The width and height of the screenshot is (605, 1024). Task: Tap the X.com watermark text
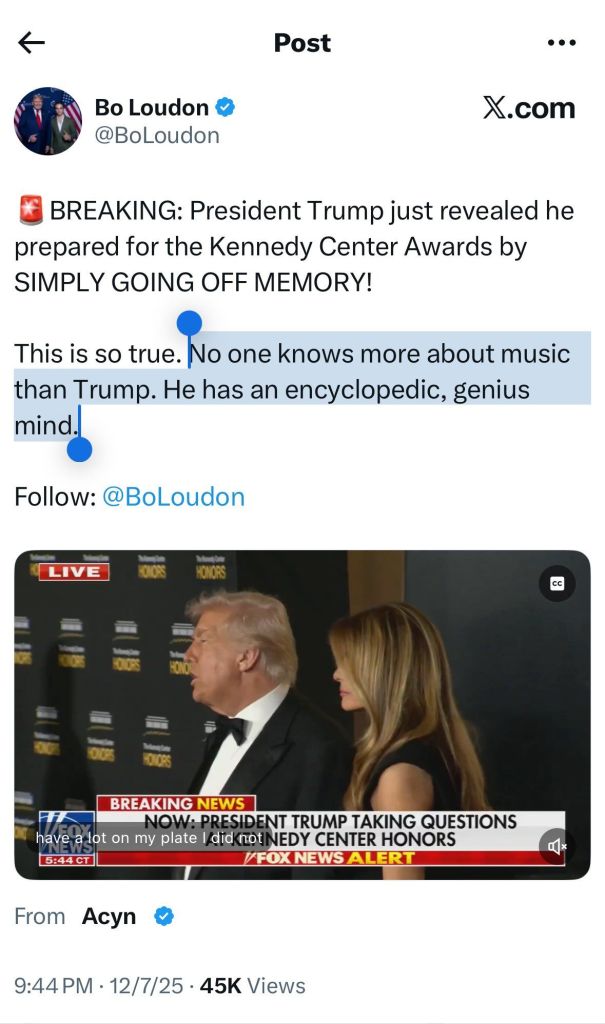pyautogui.click(x=529, y=108)
